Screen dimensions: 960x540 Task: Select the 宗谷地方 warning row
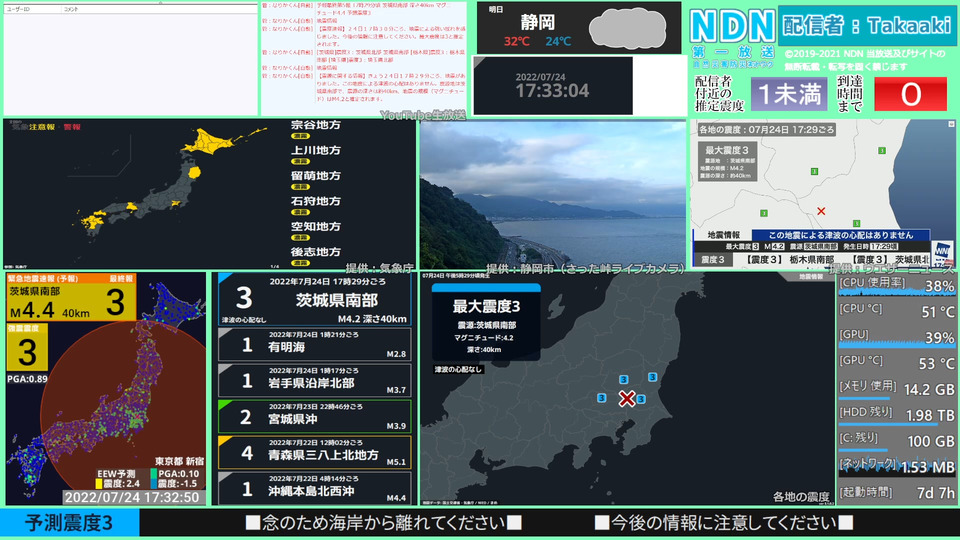(316, 129)
